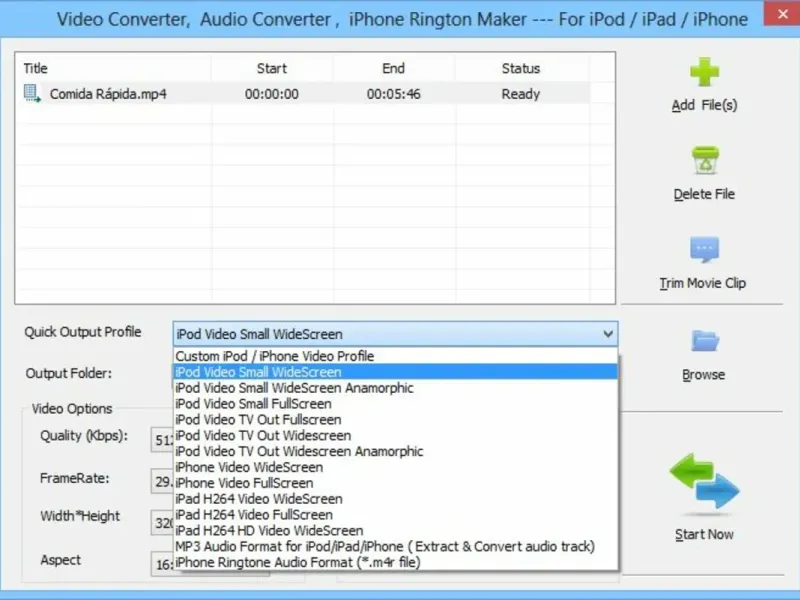Click the green plus Add File(s) icon
This screenshot has height=600, width=800.
(x=704, y=72)
